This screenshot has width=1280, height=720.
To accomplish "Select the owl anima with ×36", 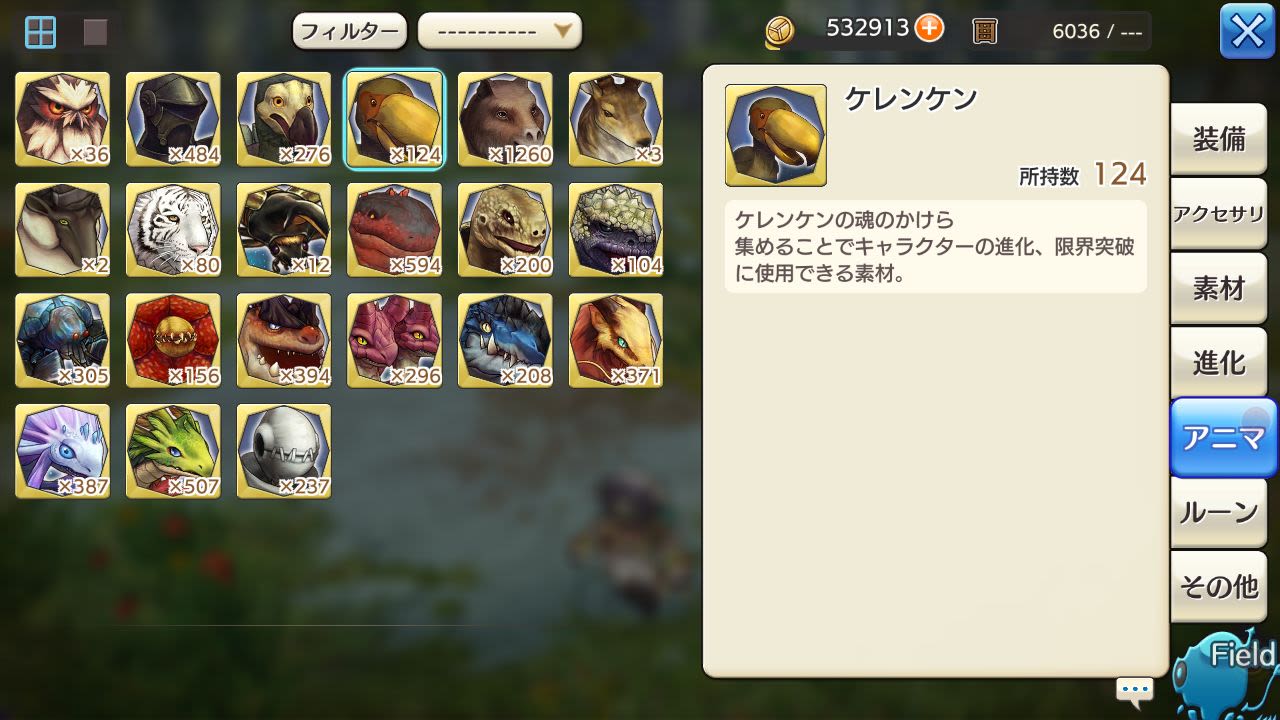I will pyautogui.click(x=63, y=119).
